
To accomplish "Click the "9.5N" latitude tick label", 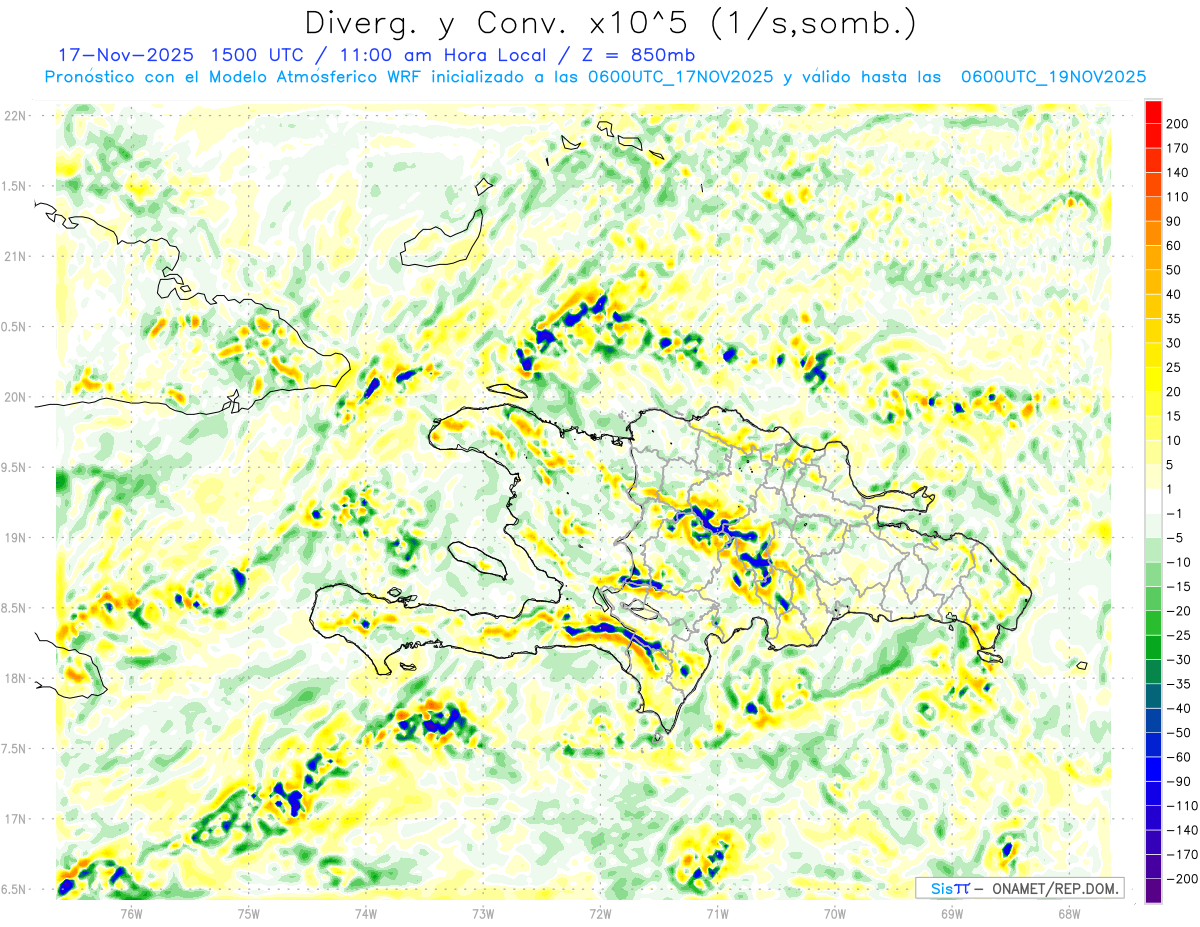I will [15, 467].
